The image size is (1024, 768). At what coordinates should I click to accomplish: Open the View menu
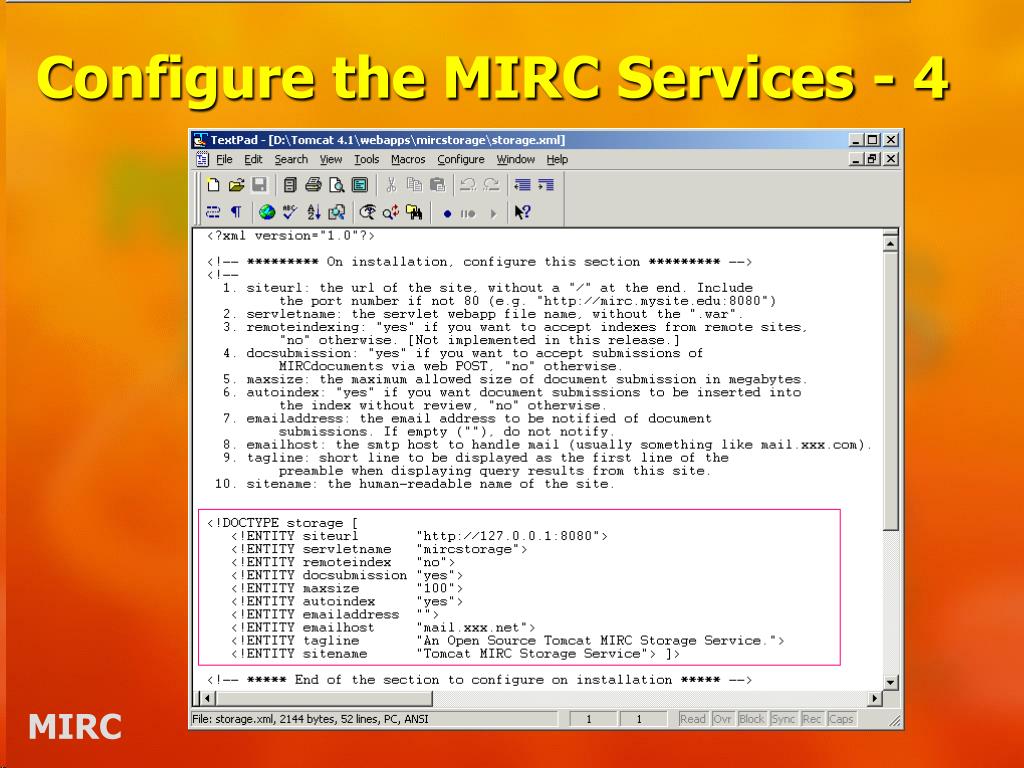[330, 159]
